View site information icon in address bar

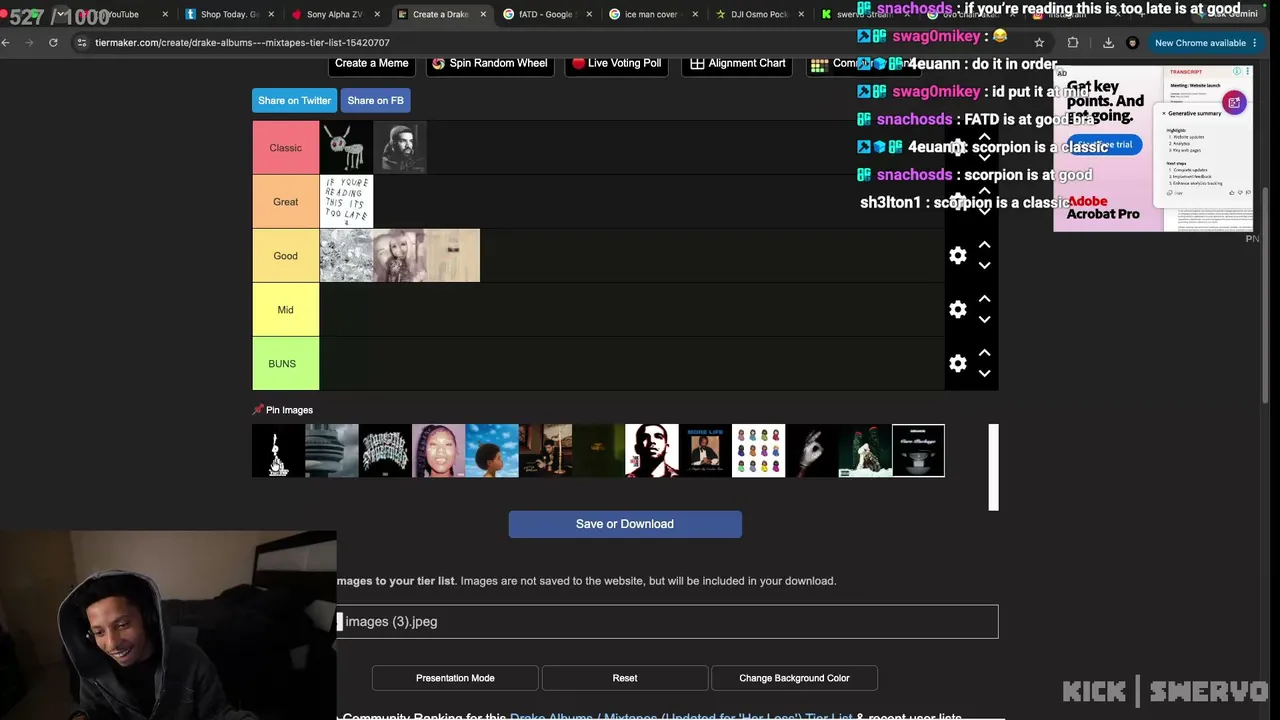click(x=82, y=43)
